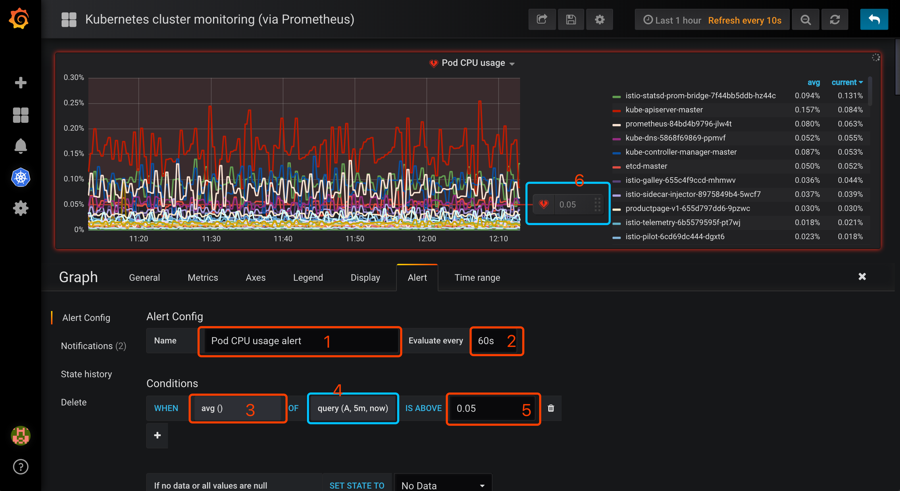Switch to the Metrics tab

[x=203, y=277]
